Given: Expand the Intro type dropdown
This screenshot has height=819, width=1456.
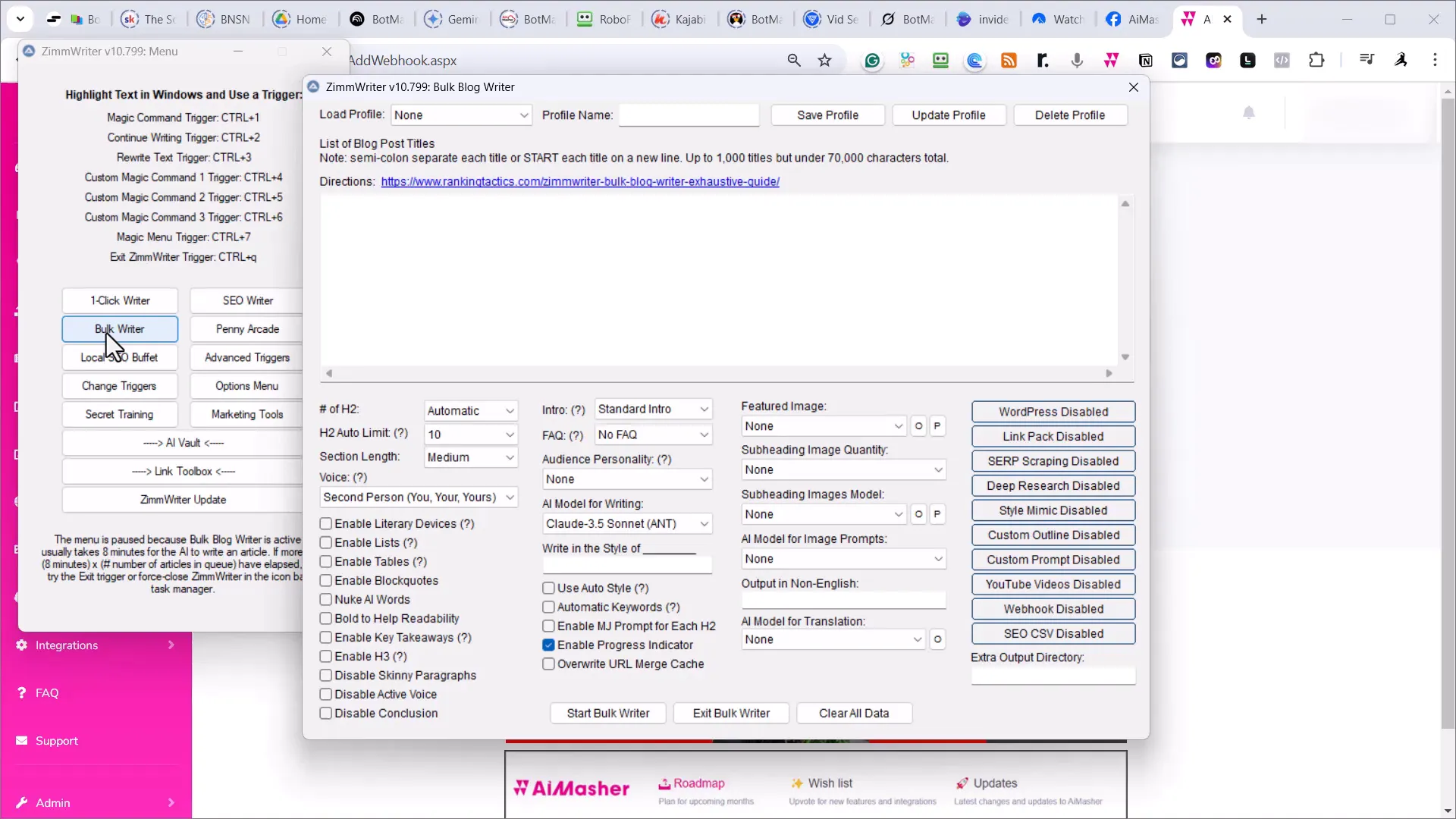Looking at the screenshot, I should pyautogui.click(x=654, y=409).
